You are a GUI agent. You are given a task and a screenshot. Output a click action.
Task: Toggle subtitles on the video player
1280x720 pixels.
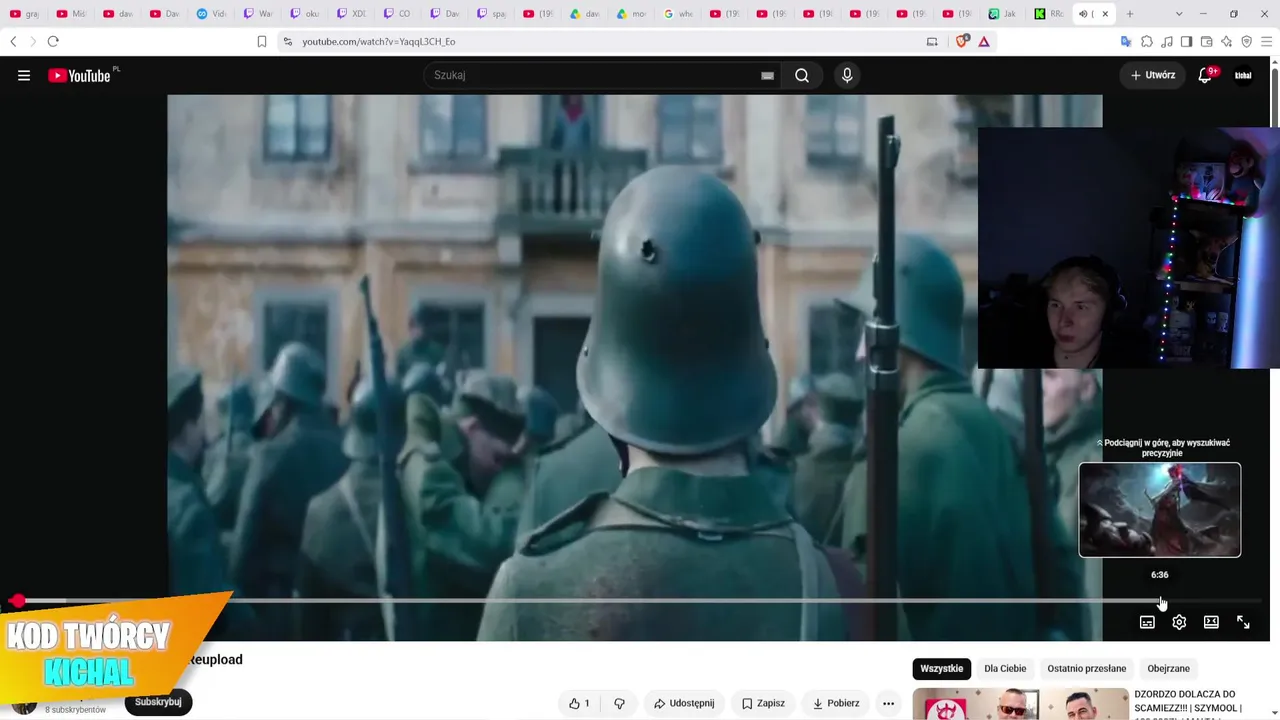(1147, 622)
